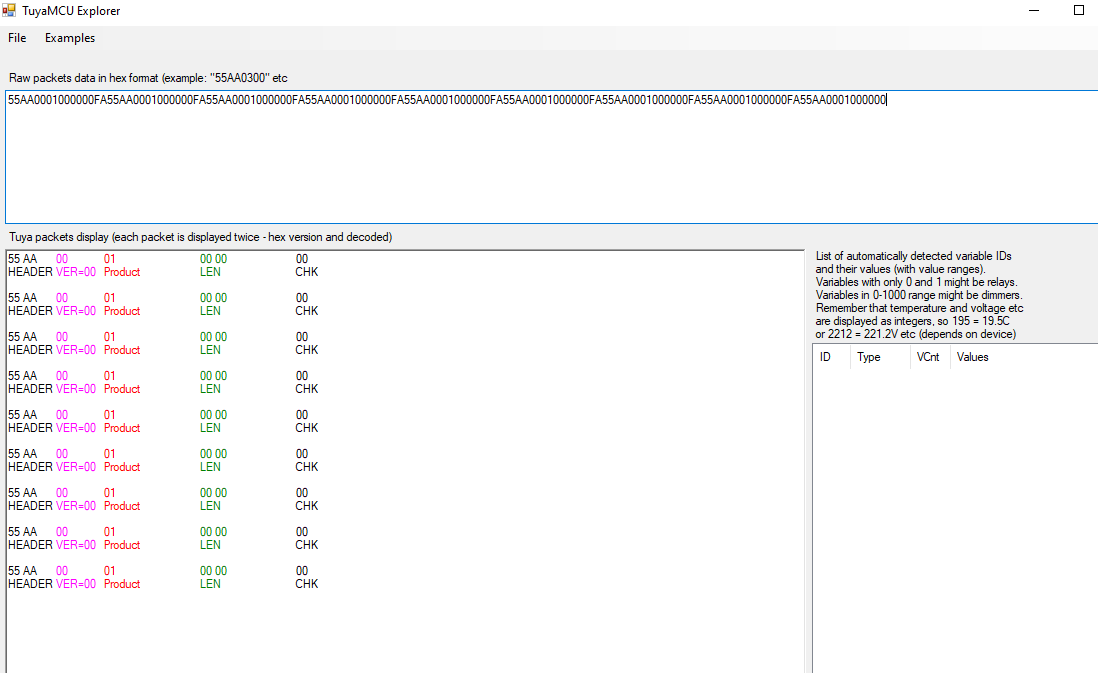Click the 'Tuya packets display' label
Image resolution: width=1098 pixels, height=673 pixels.
200,237
